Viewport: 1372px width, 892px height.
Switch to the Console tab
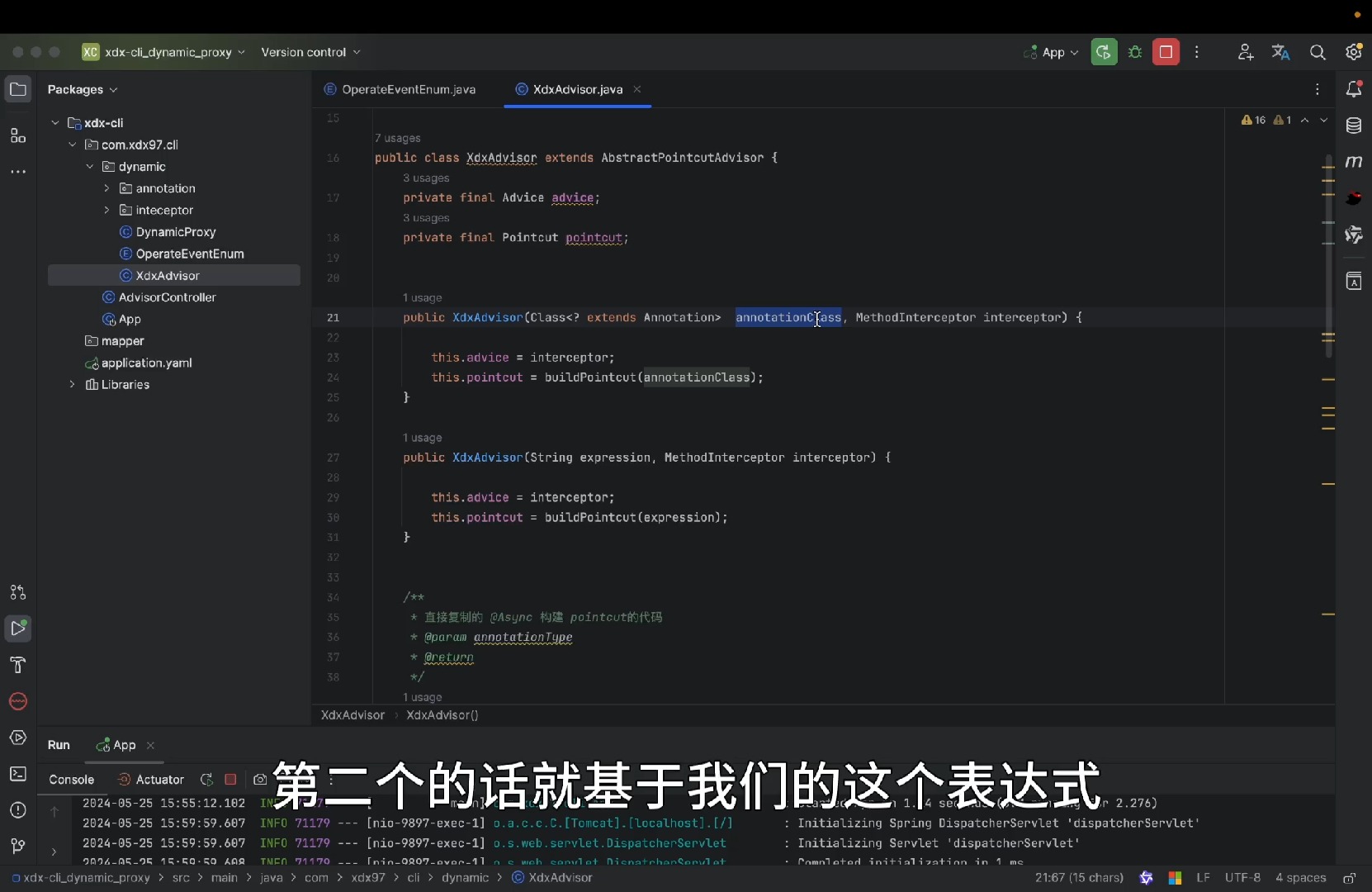[x=72, y=780]
